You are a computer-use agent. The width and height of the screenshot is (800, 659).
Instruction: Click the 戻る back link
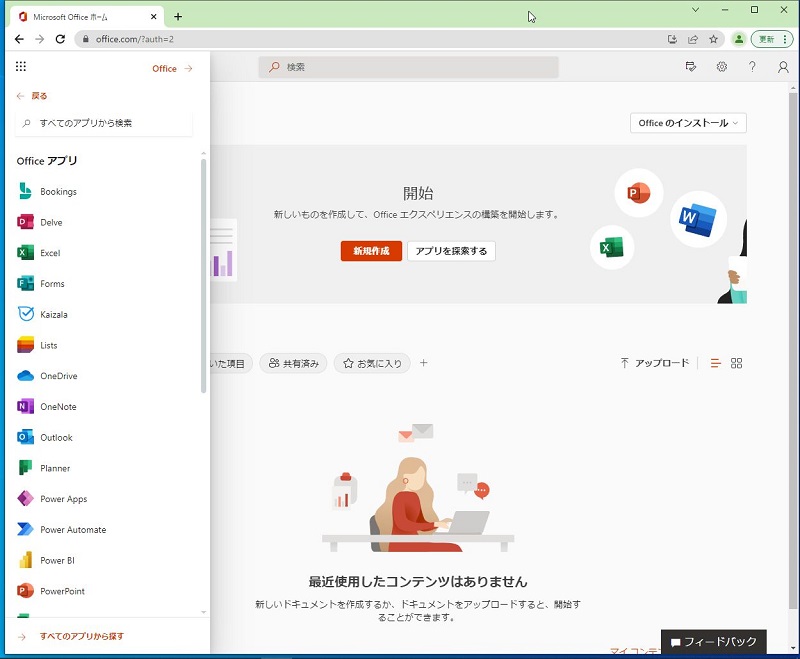coord(32,96)
